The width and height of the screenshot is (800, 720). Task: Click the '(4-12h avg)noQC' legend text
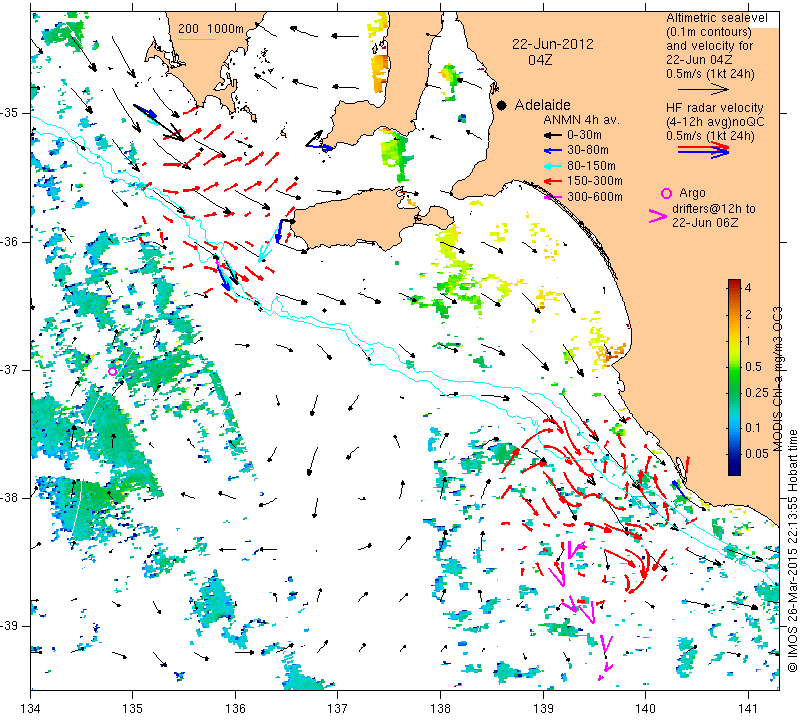click(x=715, y=122)
